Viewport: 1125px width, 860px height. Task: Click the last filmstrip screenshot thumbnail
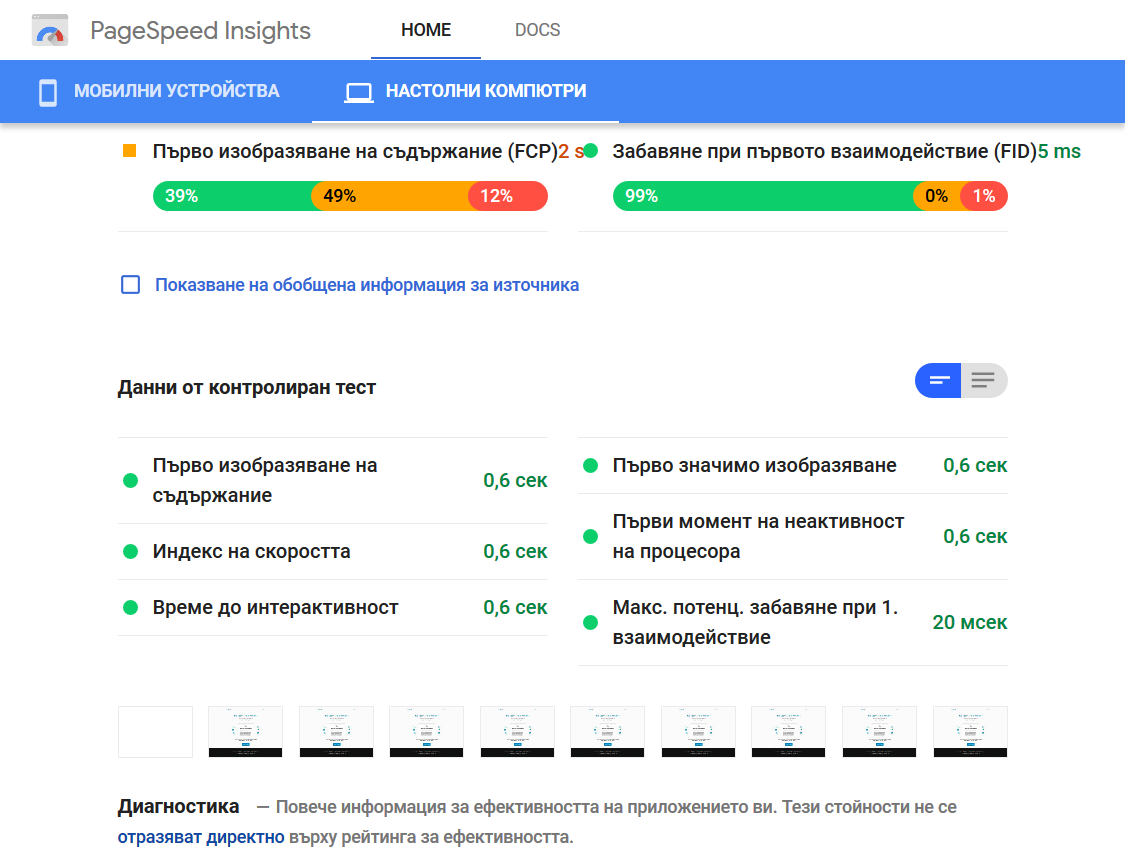pyautogui.click(x=970, y=732)
